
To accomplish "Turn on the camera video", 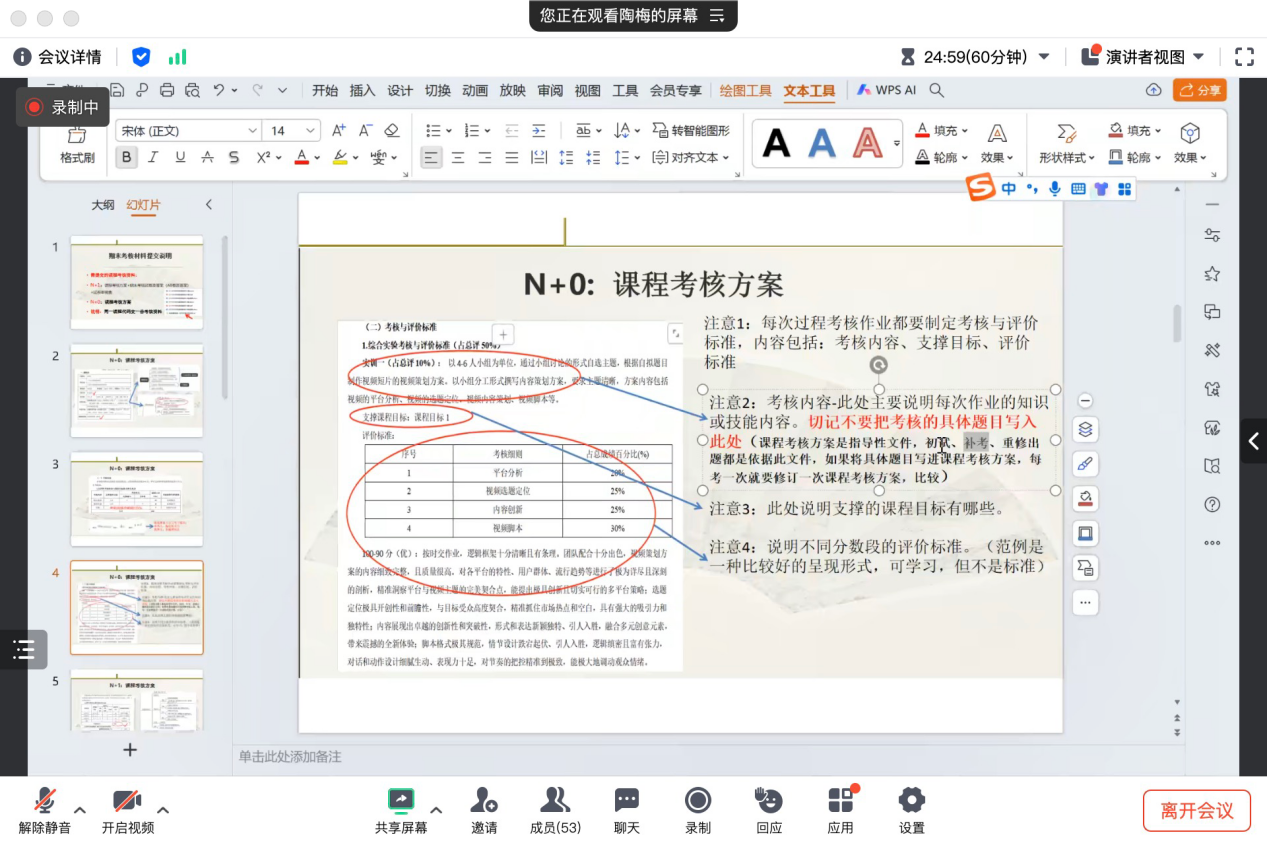I will tap(127, 801).
